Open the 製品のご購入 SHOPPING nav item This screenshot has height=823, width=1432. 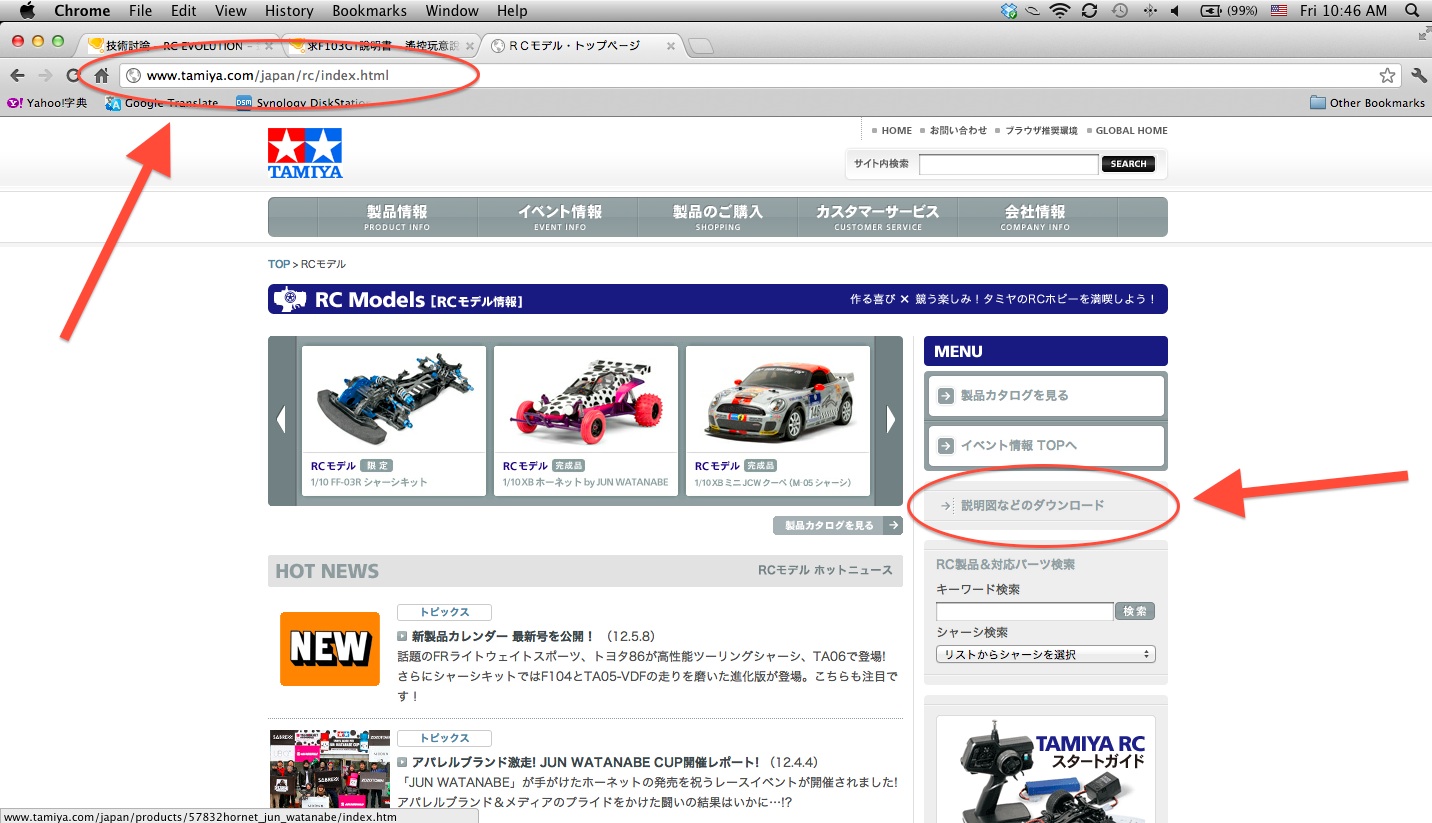pyautogui.click(x=718, y=217)
